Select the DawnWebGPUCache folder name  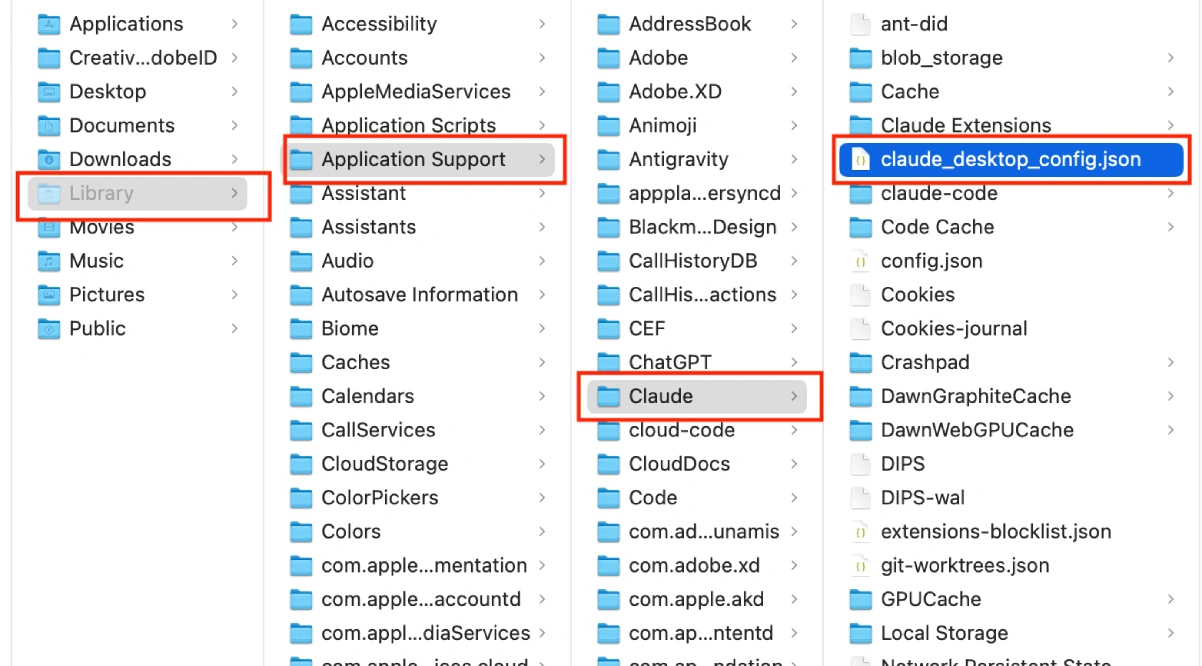point(977,430)
